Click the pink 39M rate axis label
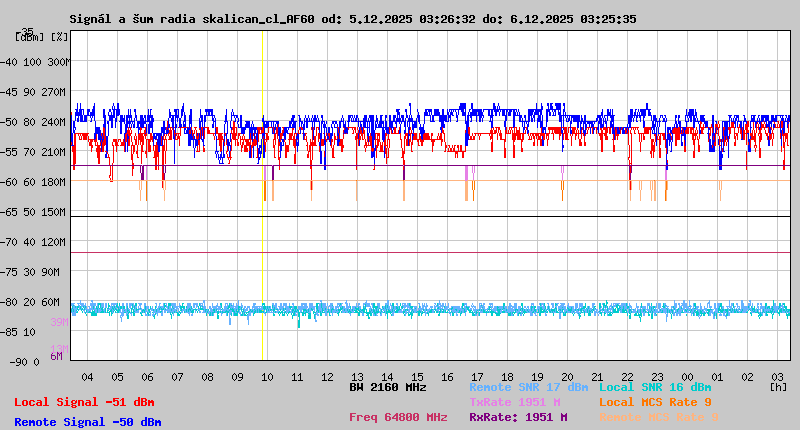Image resolution: width=800 pixels, height=430 pixels. click(59, 322)
